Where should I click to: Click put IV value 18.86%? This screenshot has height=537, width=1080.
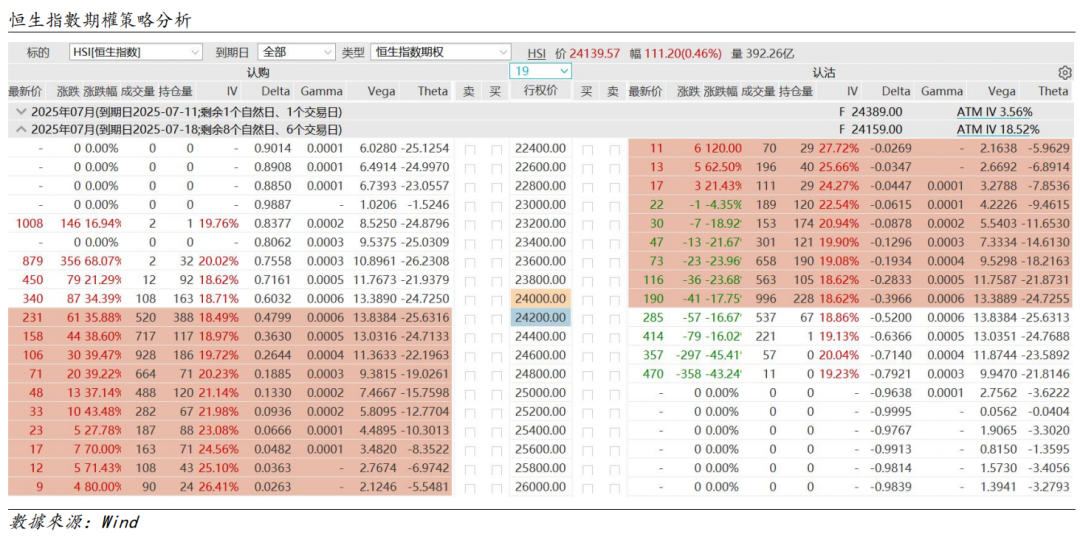(839, 318)
